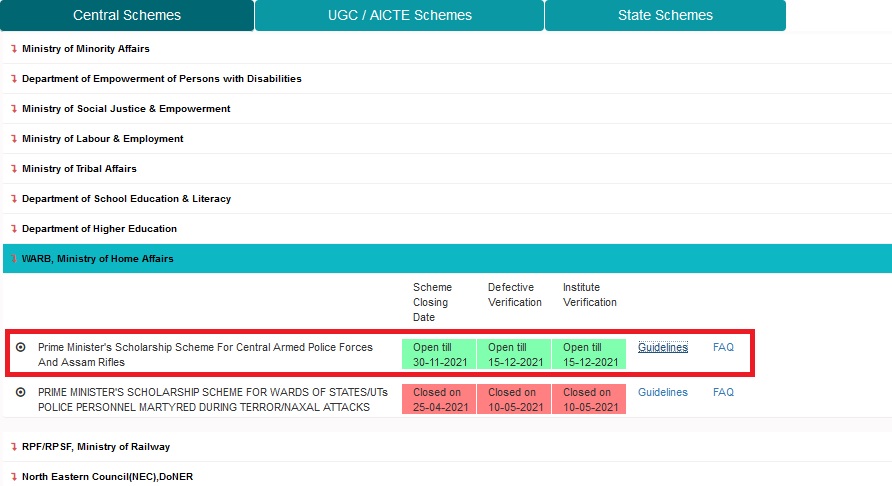Open the UGC / AICTE Schemes tab
The height and width of the screenshot is (486, 892).
399,15
